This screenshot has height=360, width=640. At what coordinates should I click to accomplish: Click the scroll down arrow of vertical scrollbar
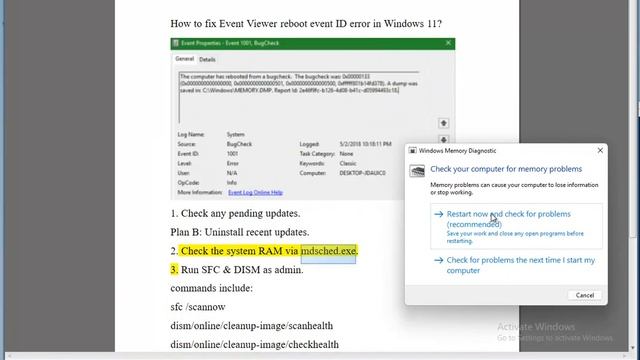634,348
